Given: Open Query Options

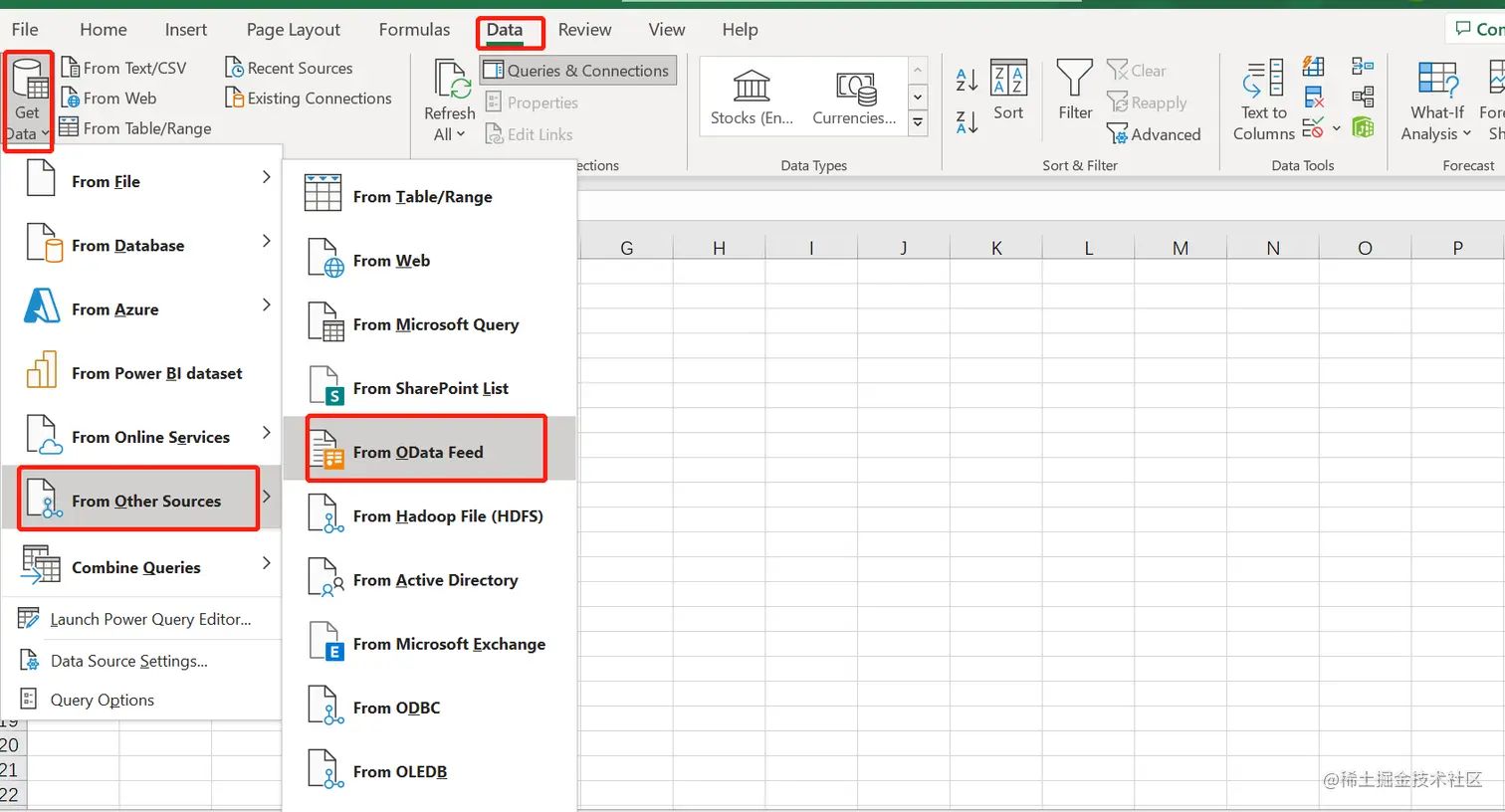Looking at the screenshot, I should [x=141, y=700].
